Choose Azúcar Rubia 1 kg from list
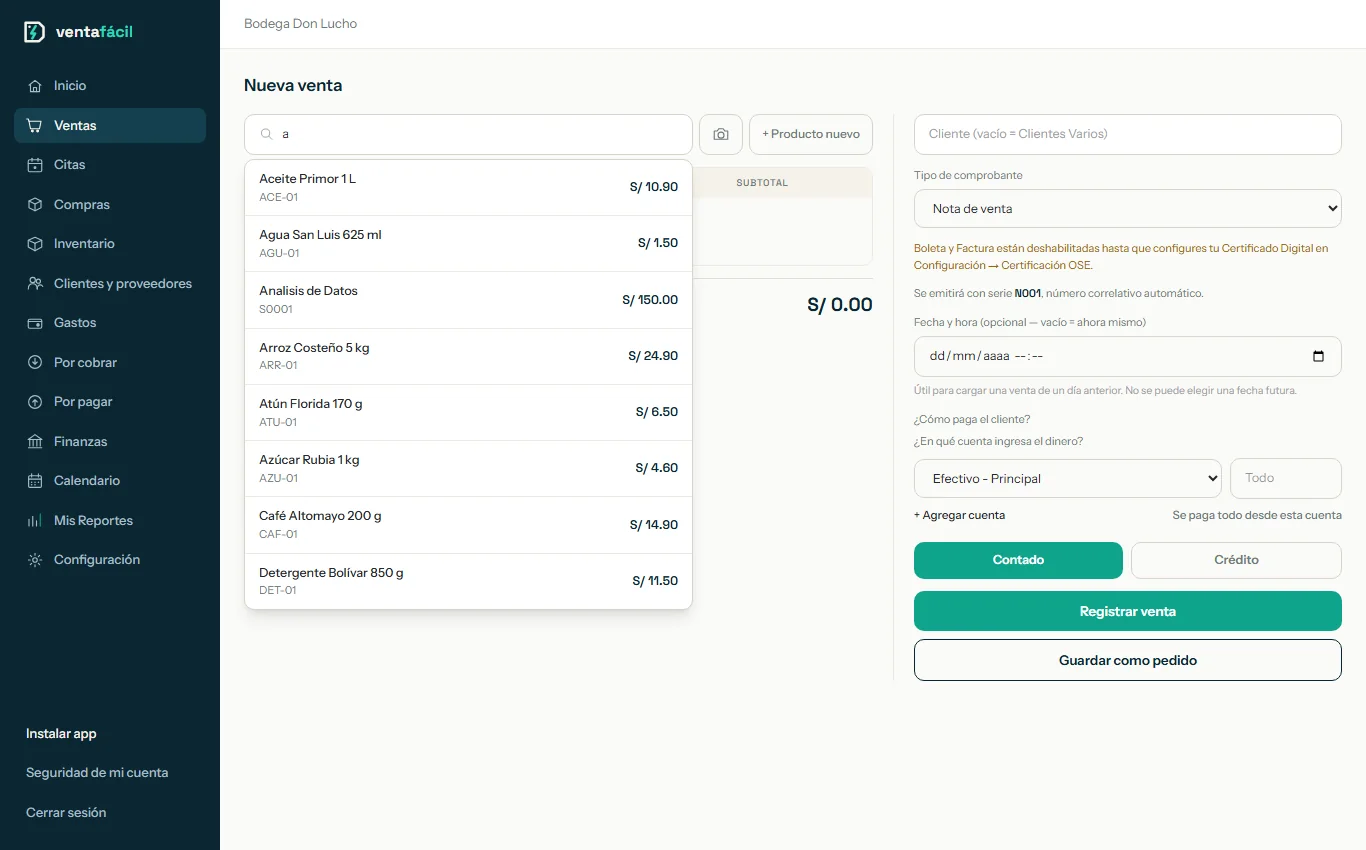Image resolution: width=1366 pixels, height=850 pixels. (468, 469)
